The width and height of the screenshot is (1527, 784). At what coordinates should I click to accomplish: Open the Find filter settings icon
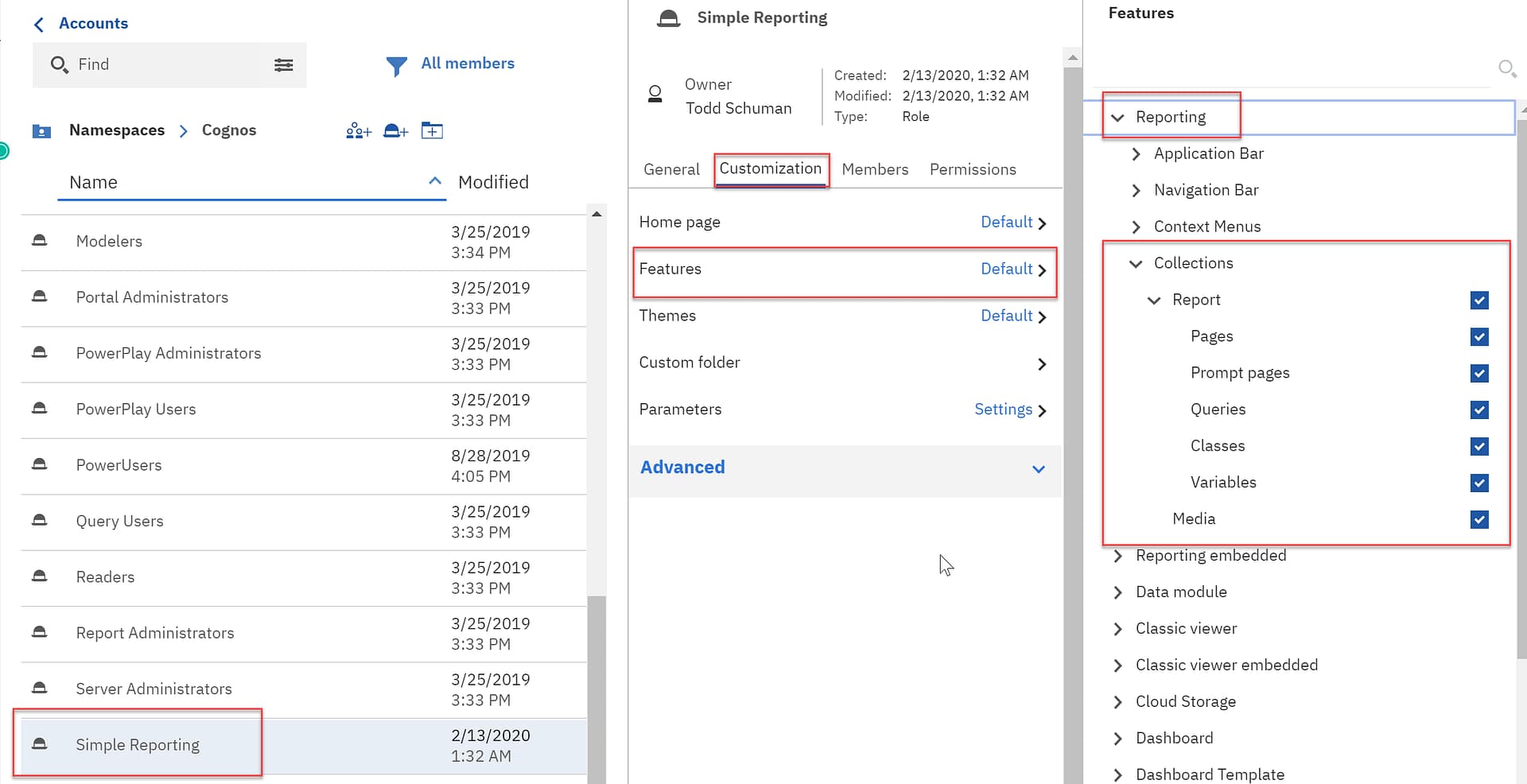pyautogui.click(x=283, y=65)
